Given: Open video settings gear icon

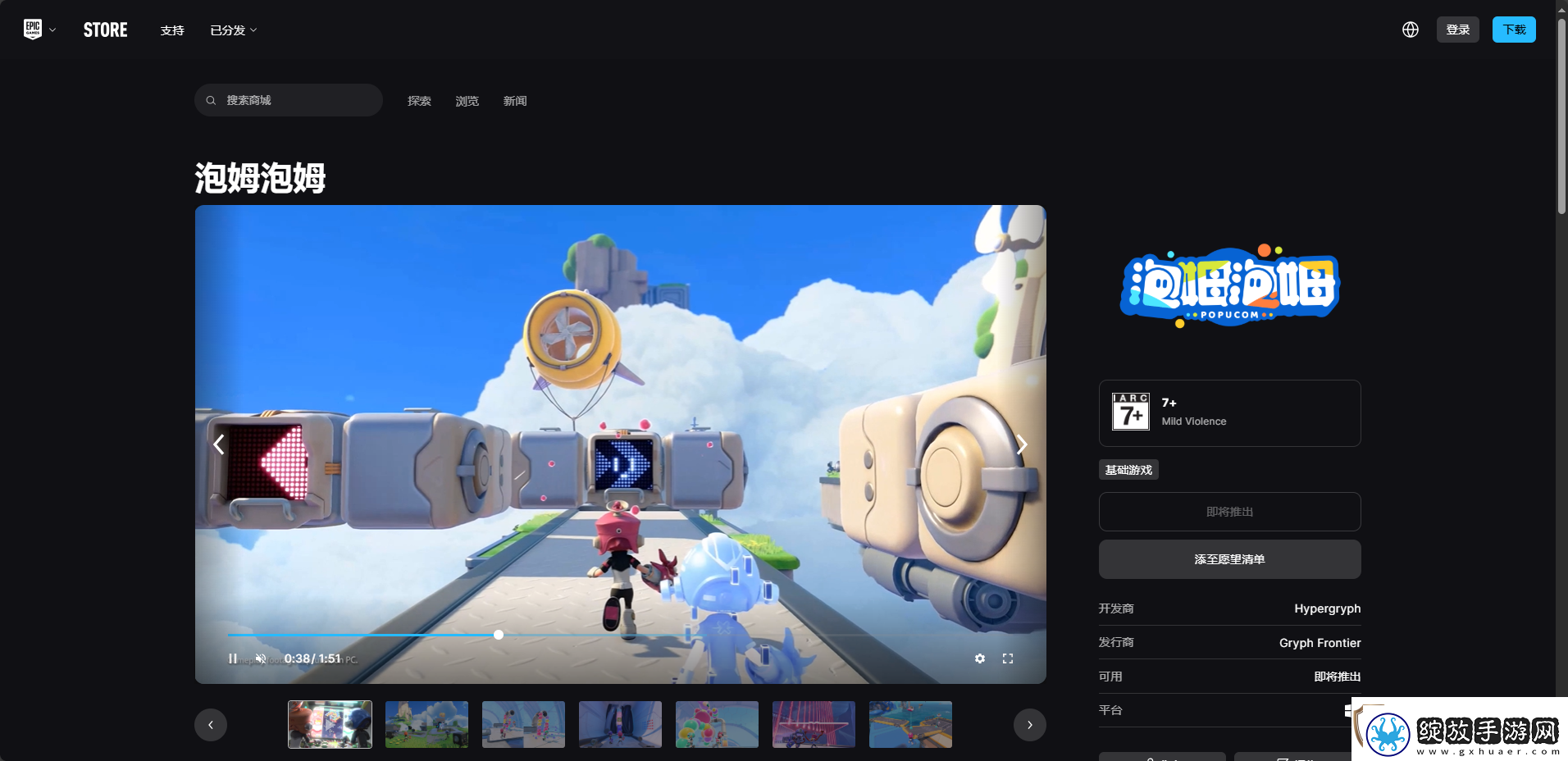Looking at the screenshot, I should (980, 658).
